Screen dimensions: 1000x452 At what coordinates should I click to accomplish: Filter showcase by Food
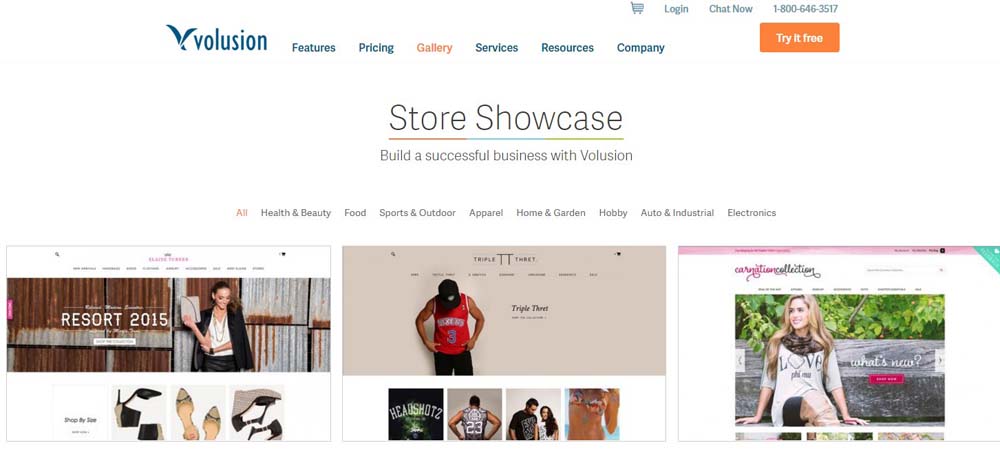tap(355, 213)
